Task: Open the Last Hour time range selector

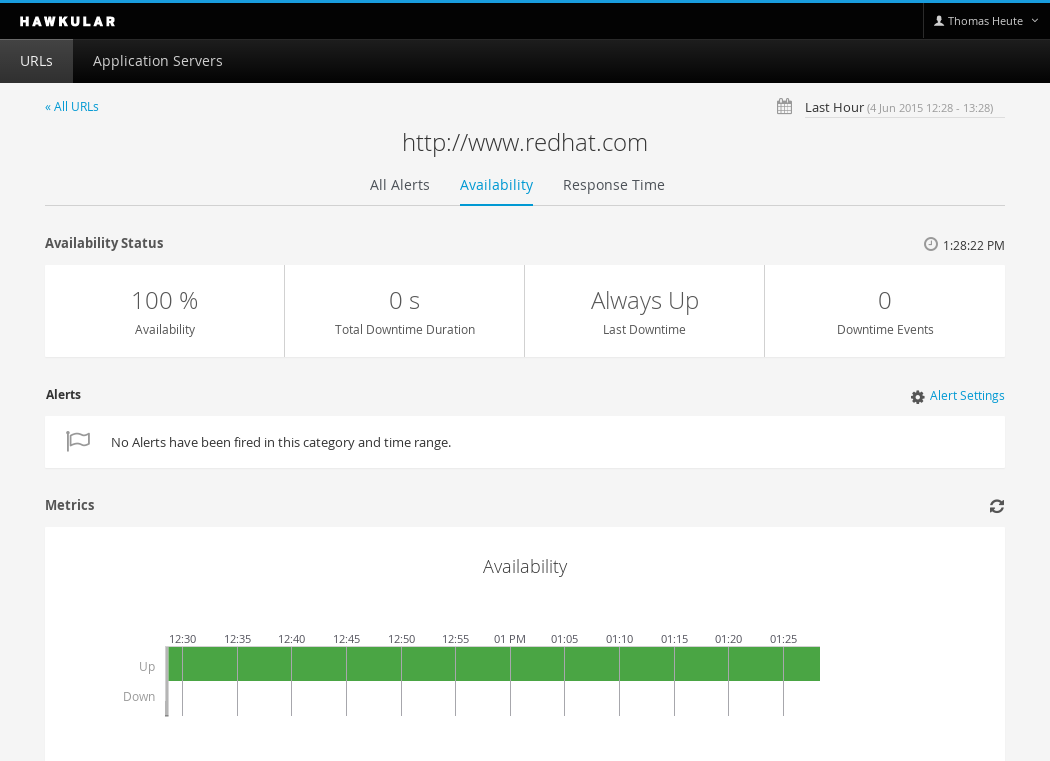Action: (899, 108)
